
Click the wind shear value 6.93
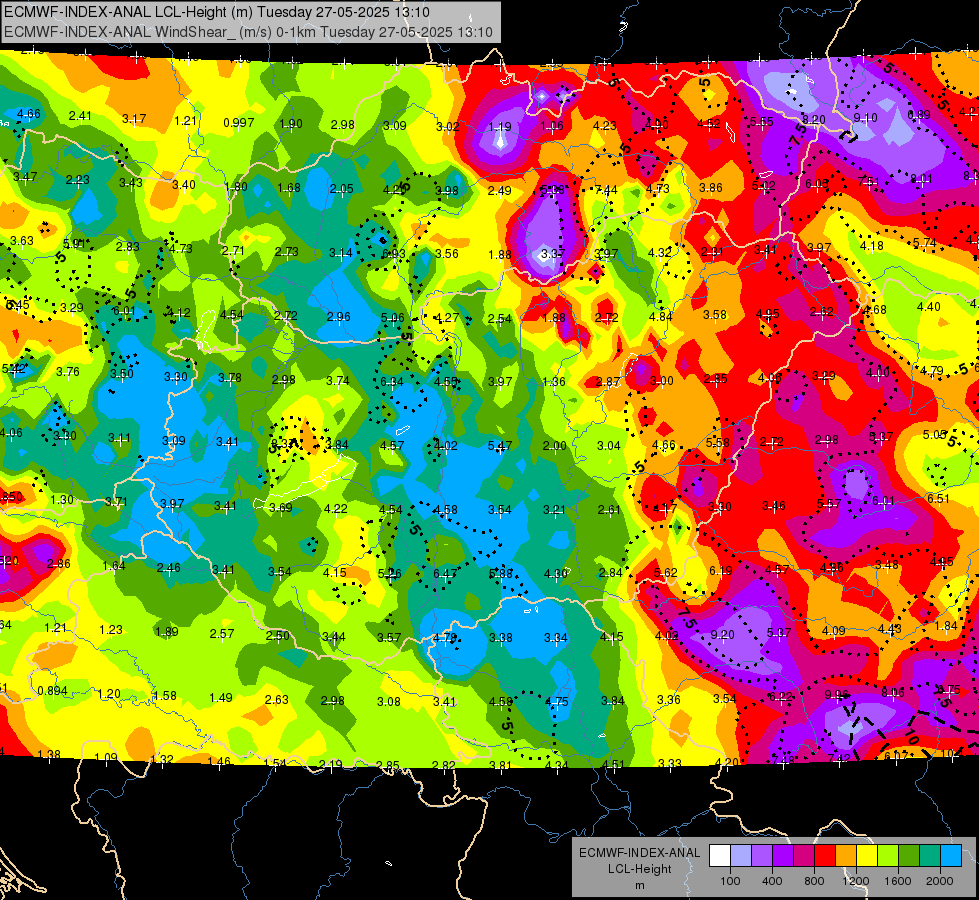[394, 254]
